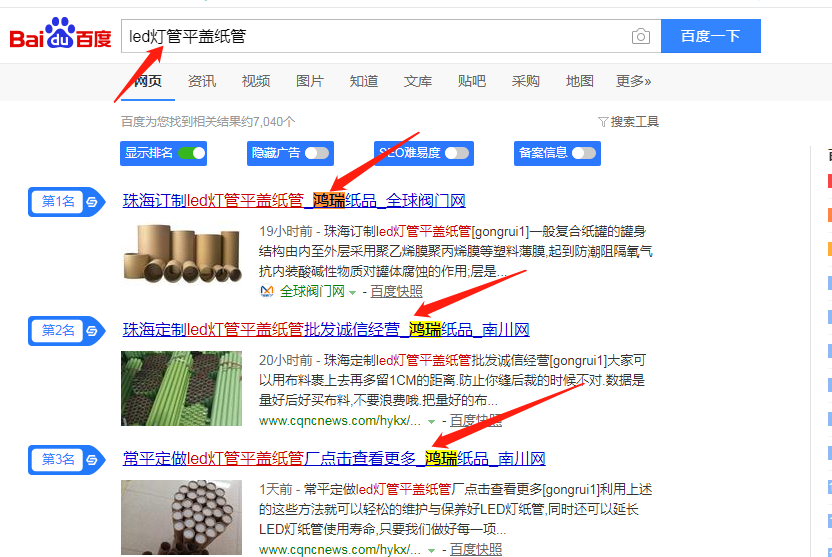Toggle the 隐藏广告 switch
Screen dimensions: 832x557
pos(317,153)
